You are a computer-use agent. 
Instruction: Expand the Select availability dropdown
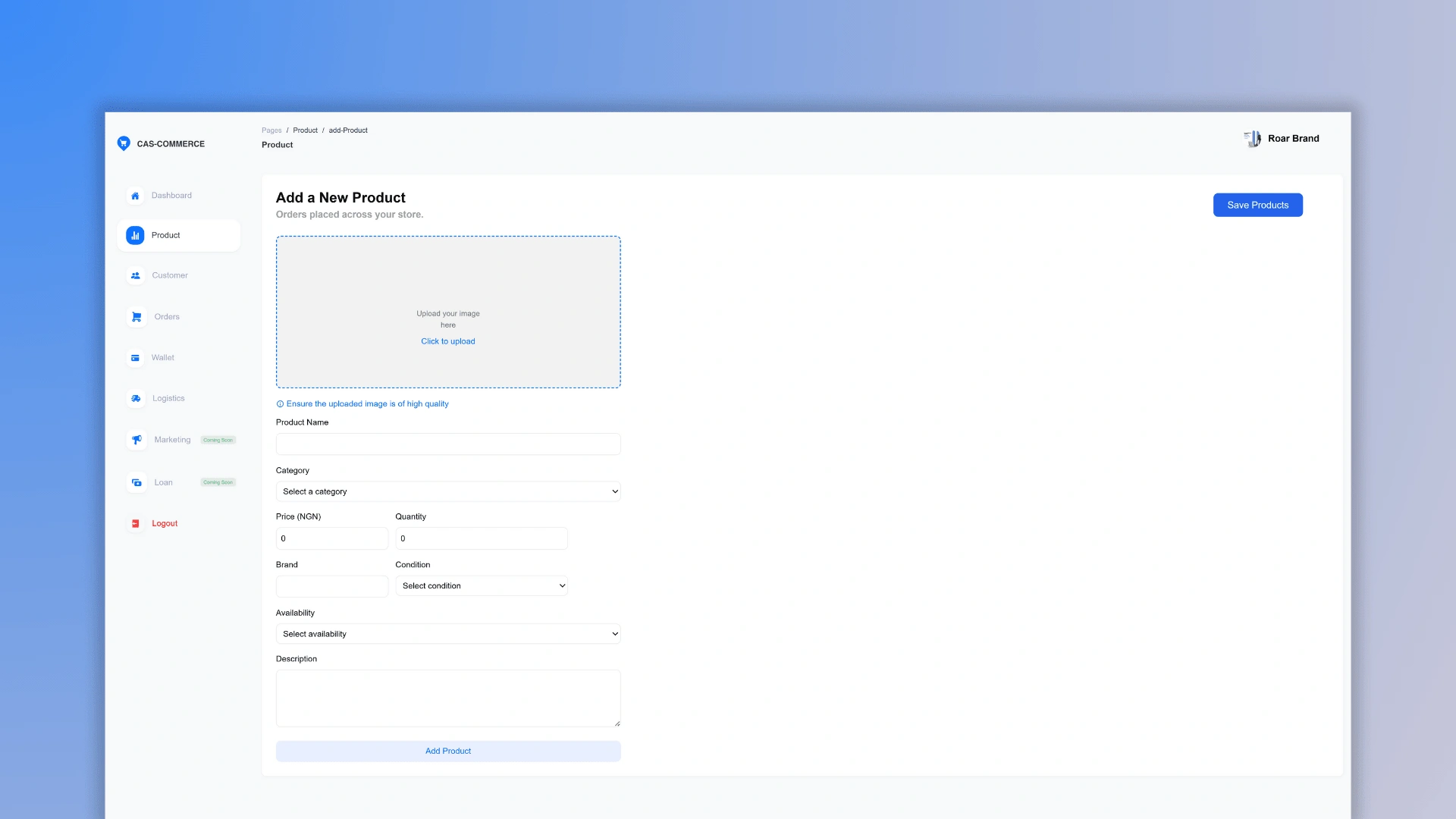448,634
